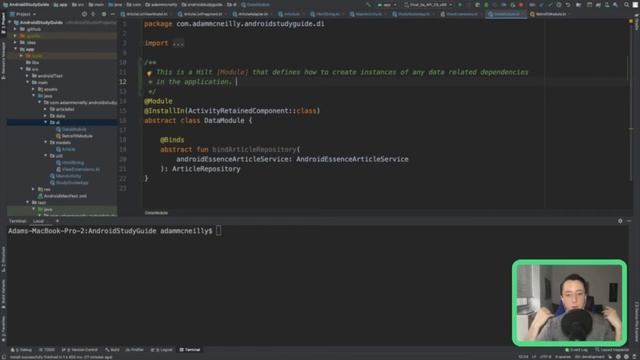The height and width of the screenshot is (360, 640).
Task: Click the @Binds annotation in code
Action: coord(172,140)
